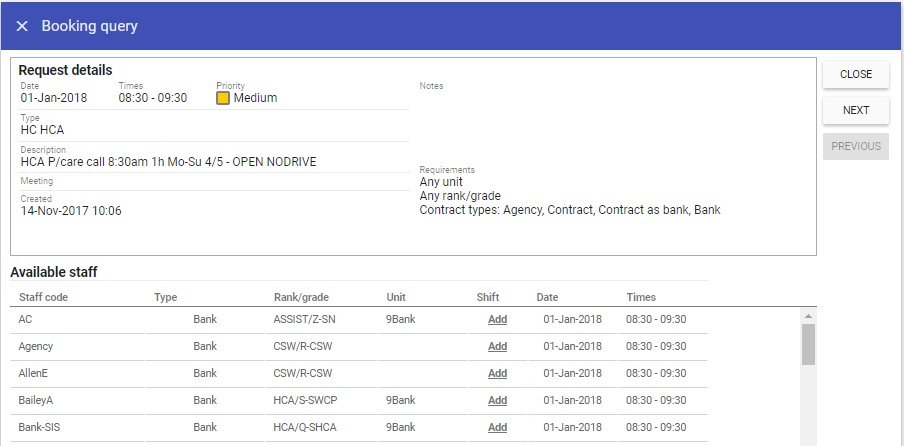Add shift for Bank-SIS
Viewport: 904px width, 446px height.
(497, 427)
